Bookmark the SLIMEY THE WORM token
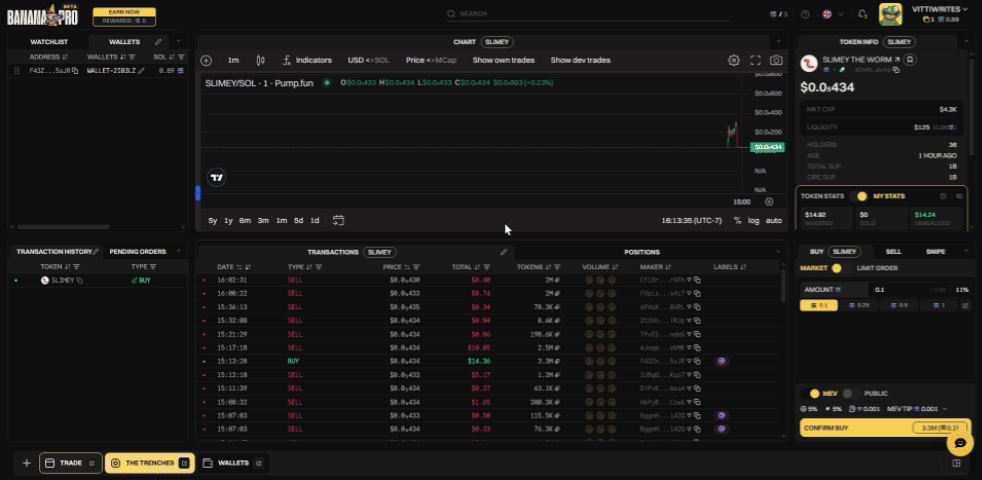 point(911,60)
